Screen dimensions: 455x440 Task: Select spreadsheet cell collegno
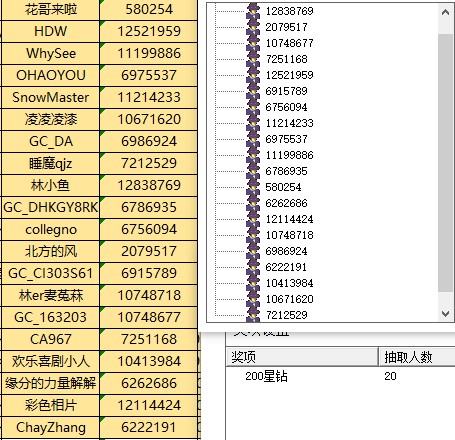pyautogui.click(x=51, y=229)
